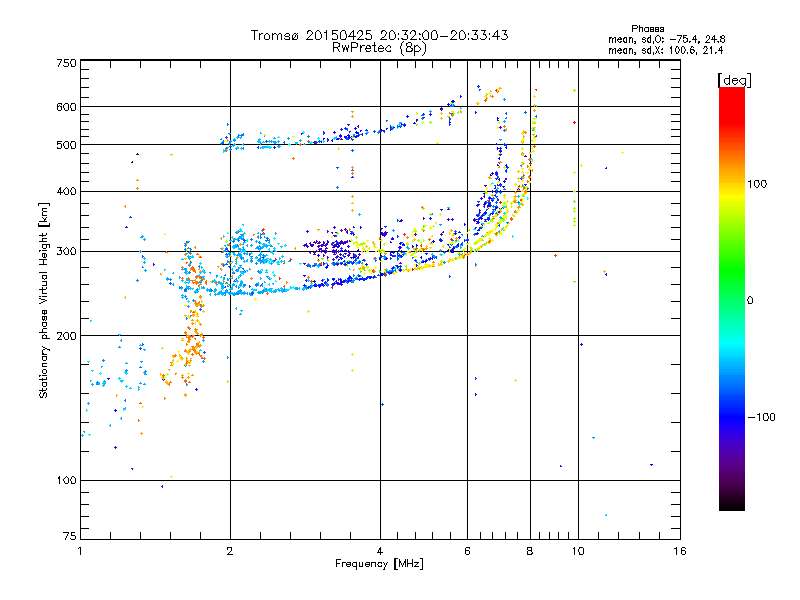Click the 'Frequency [MHz]' axis label

[379, 564]
